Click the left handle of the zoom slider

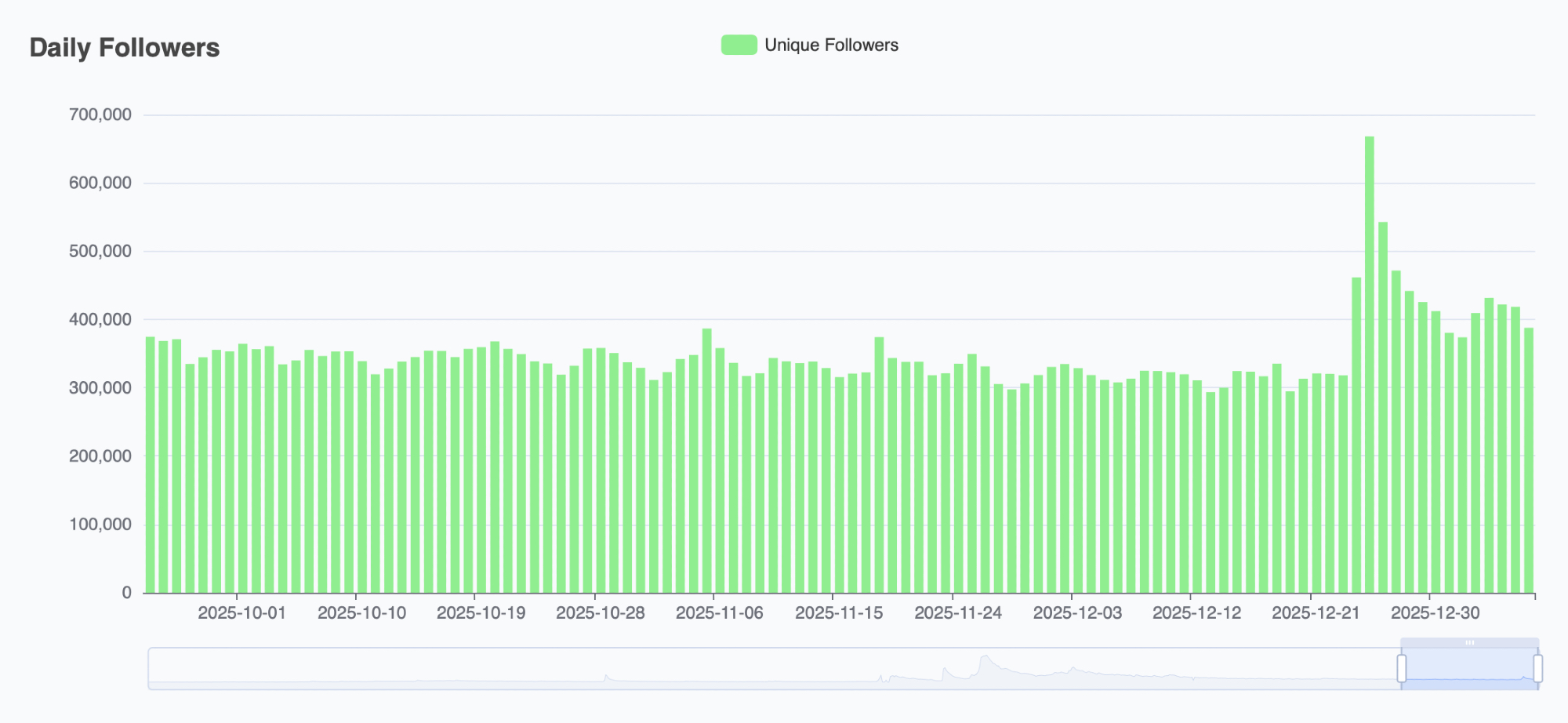point(1401,669)
